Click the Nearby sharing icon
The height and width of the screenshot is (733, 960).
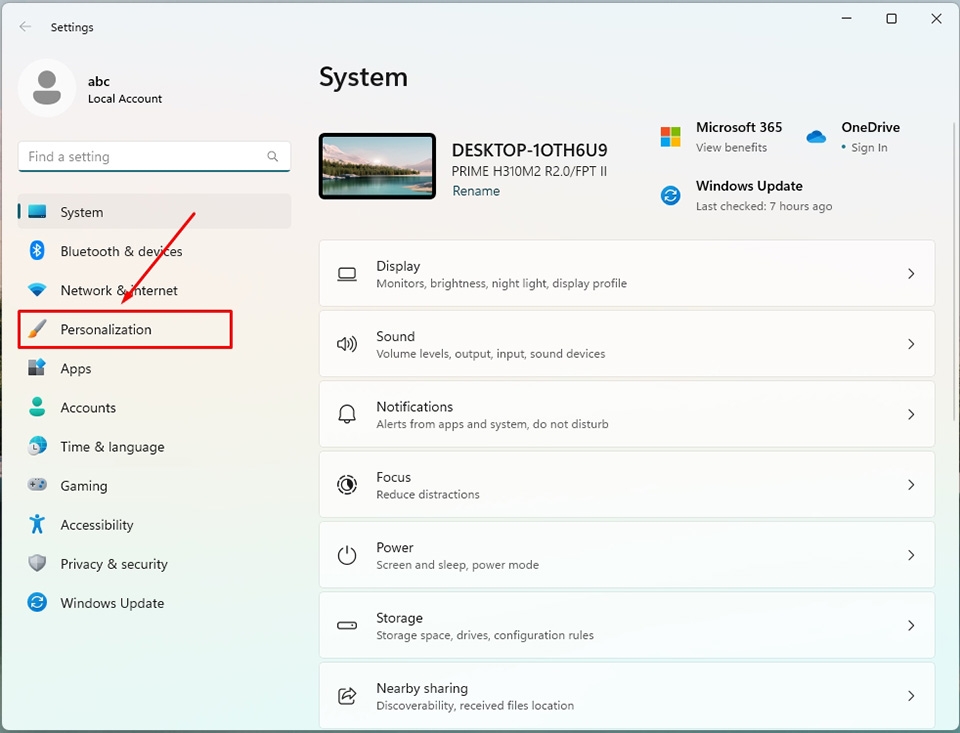coord(347,696)
